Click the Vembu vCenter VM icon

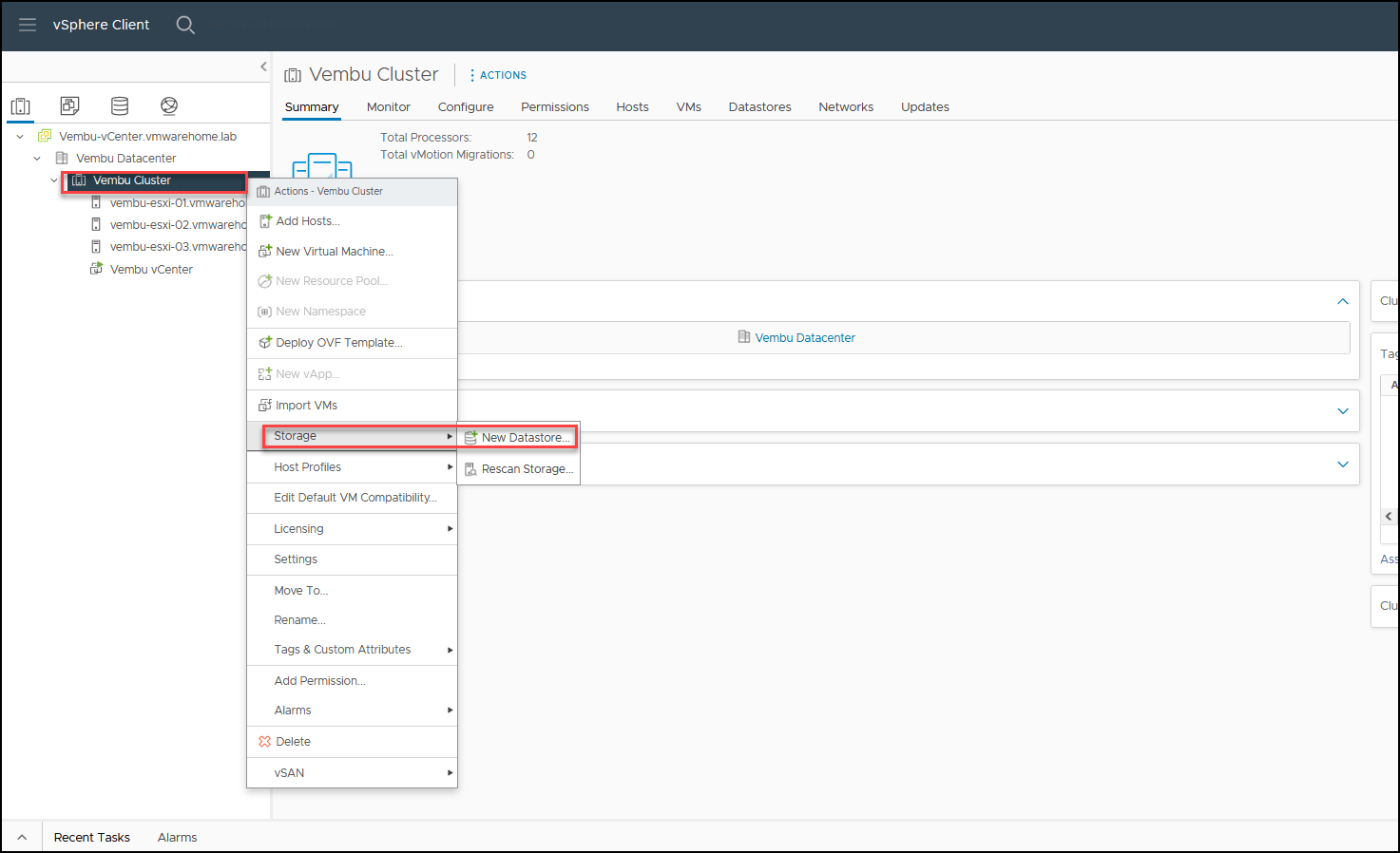(96, 269)
